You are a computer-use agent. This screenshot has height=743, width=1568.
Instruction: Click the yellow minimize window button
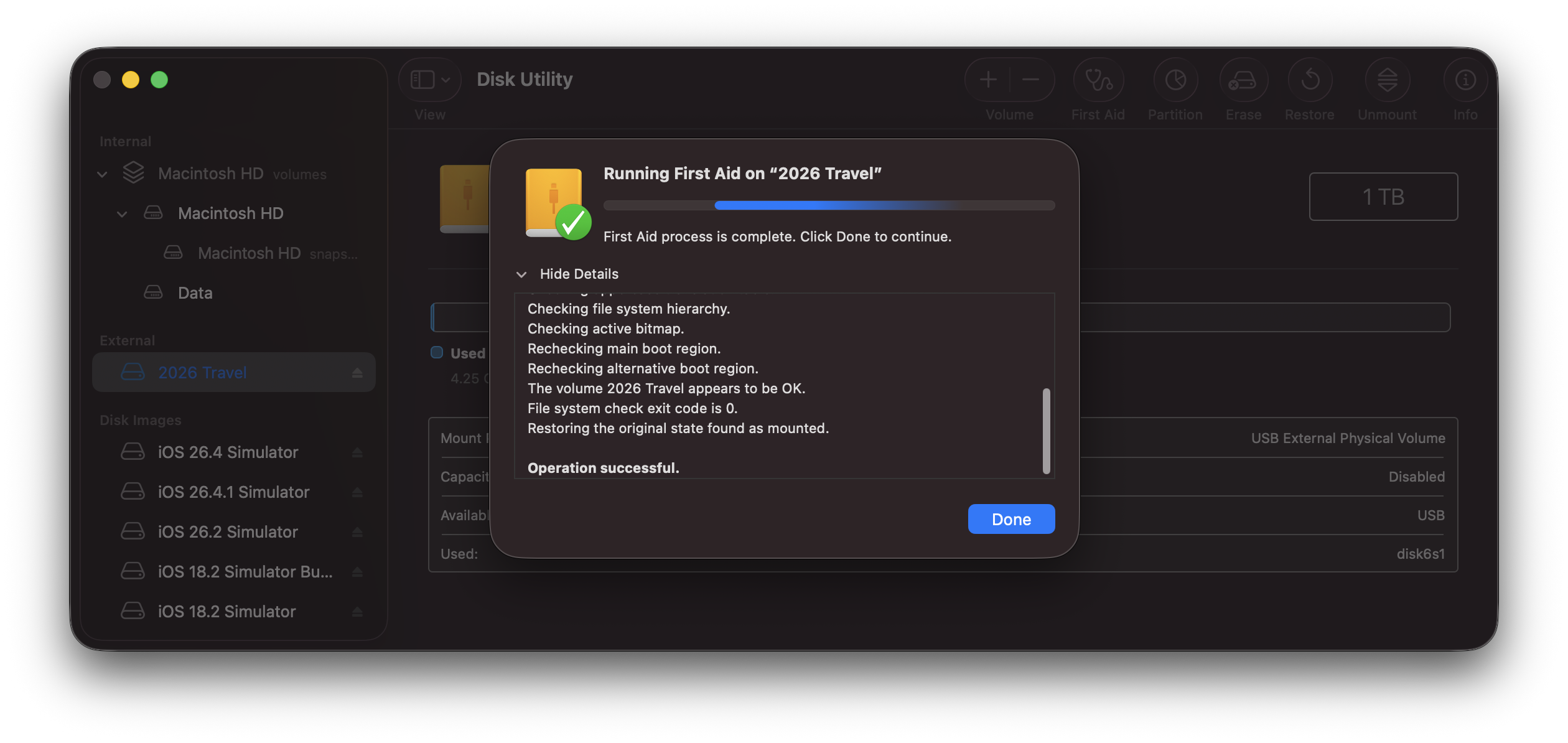pyautogui.click(x=131, y=80)
